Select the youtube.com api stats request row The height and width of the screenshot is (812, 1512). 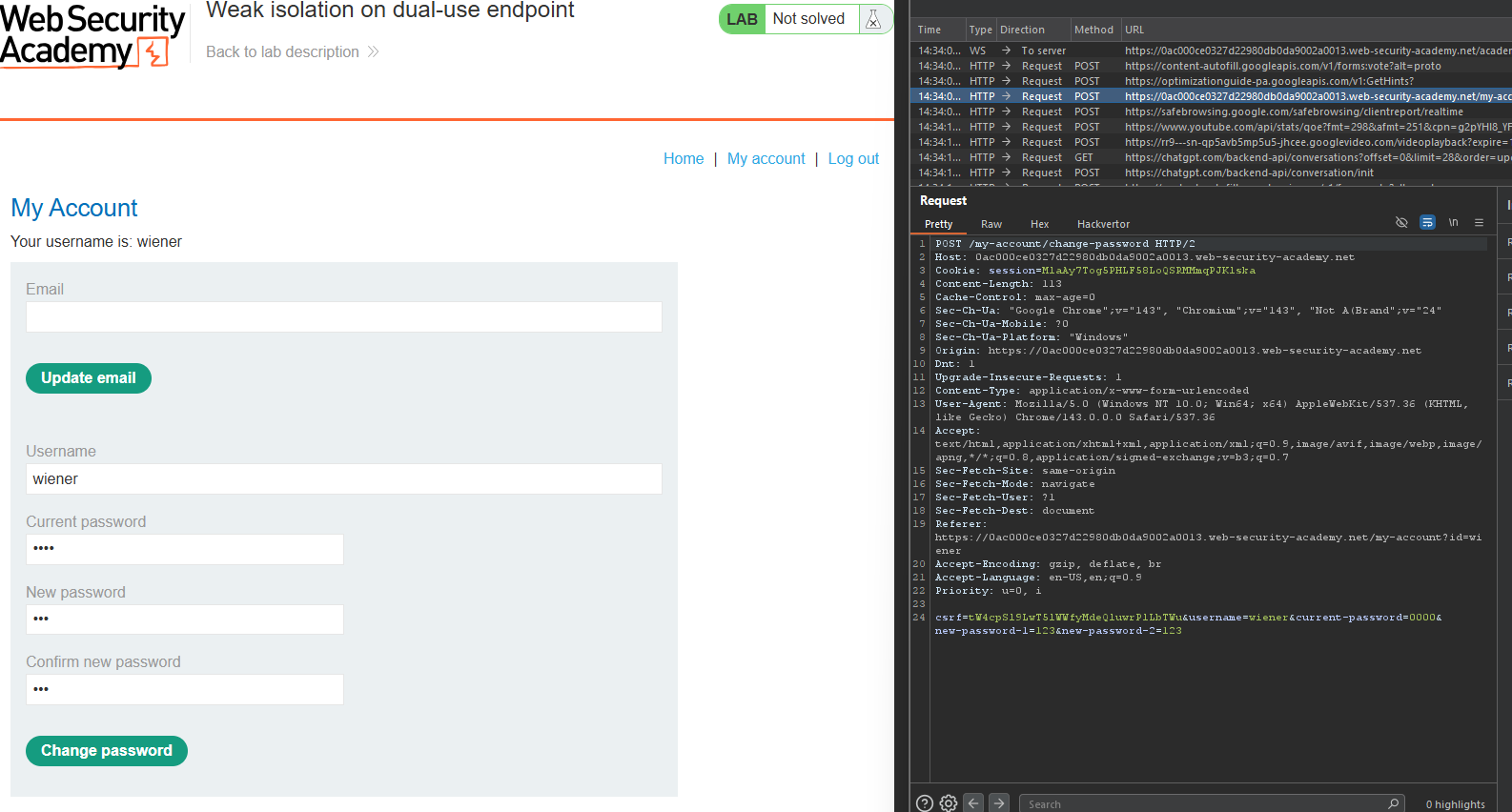pos(1212,127)
